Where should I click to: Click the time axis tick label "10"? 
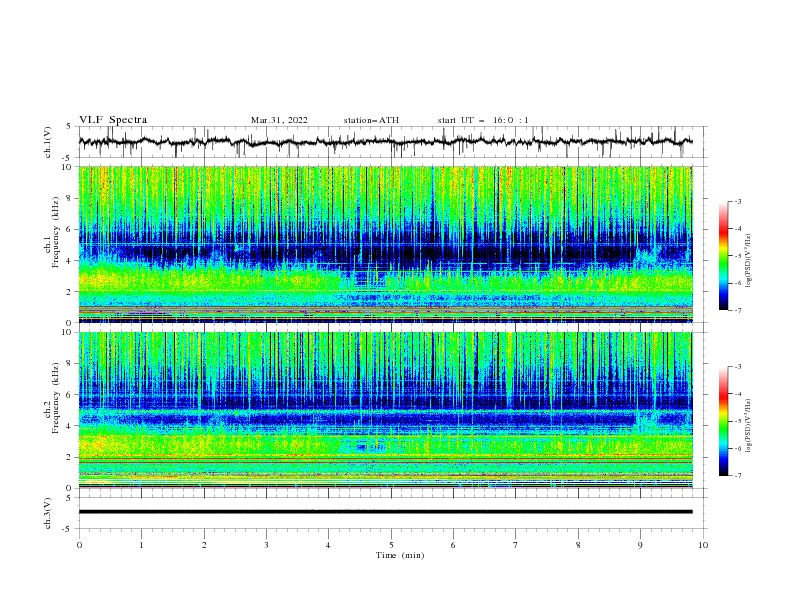point(703,545)
